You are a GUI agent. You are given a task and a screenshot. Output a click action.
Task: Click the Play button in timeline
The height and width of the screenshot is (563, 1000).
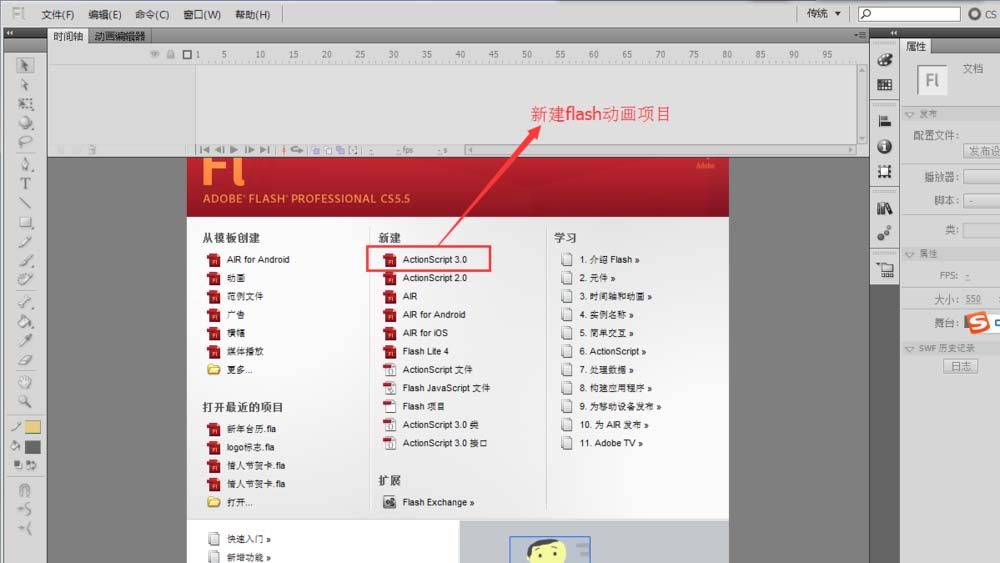(x=234, y=150)
